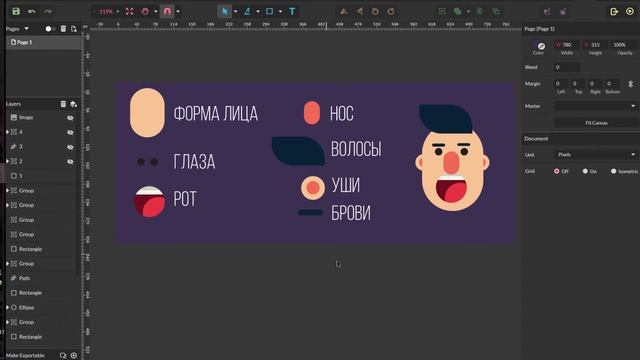Click the Opacity 100% field

click(x=623, y=45)
